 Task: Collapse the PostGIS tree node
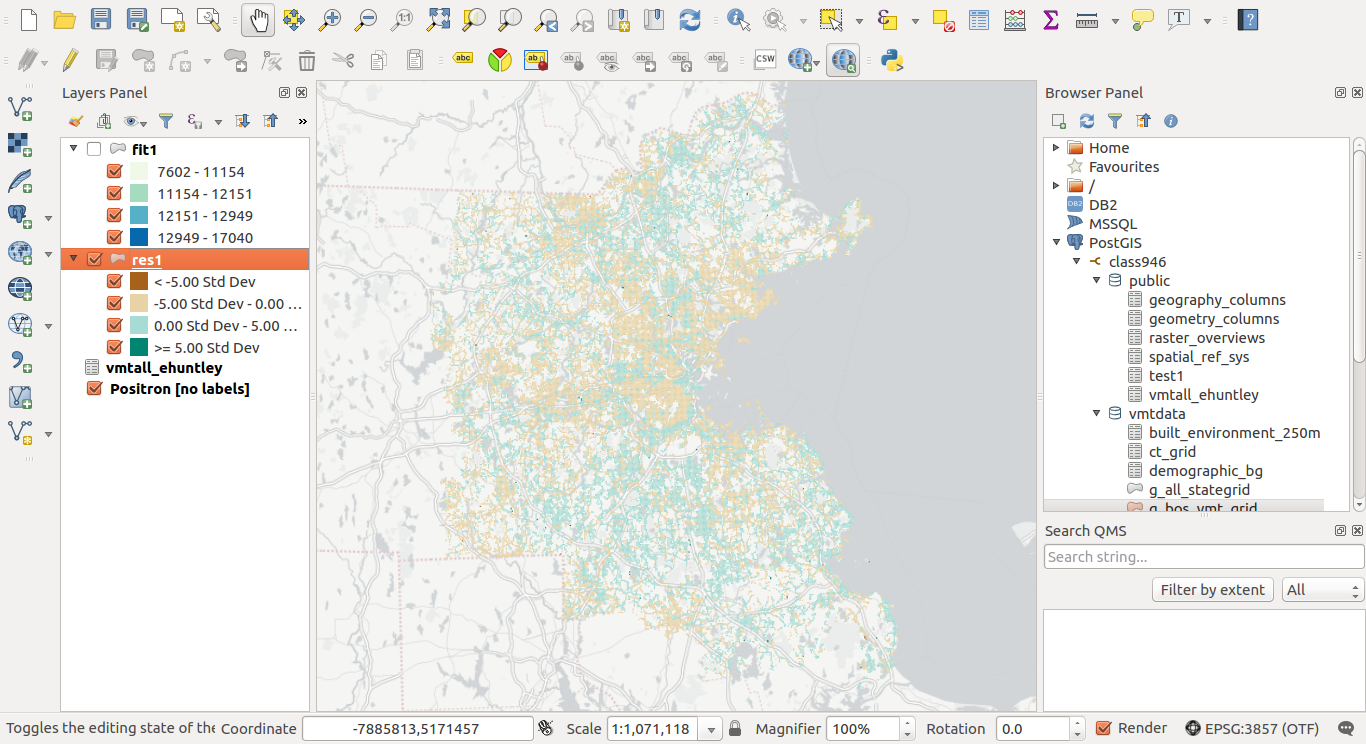(x=1056, y=243)
